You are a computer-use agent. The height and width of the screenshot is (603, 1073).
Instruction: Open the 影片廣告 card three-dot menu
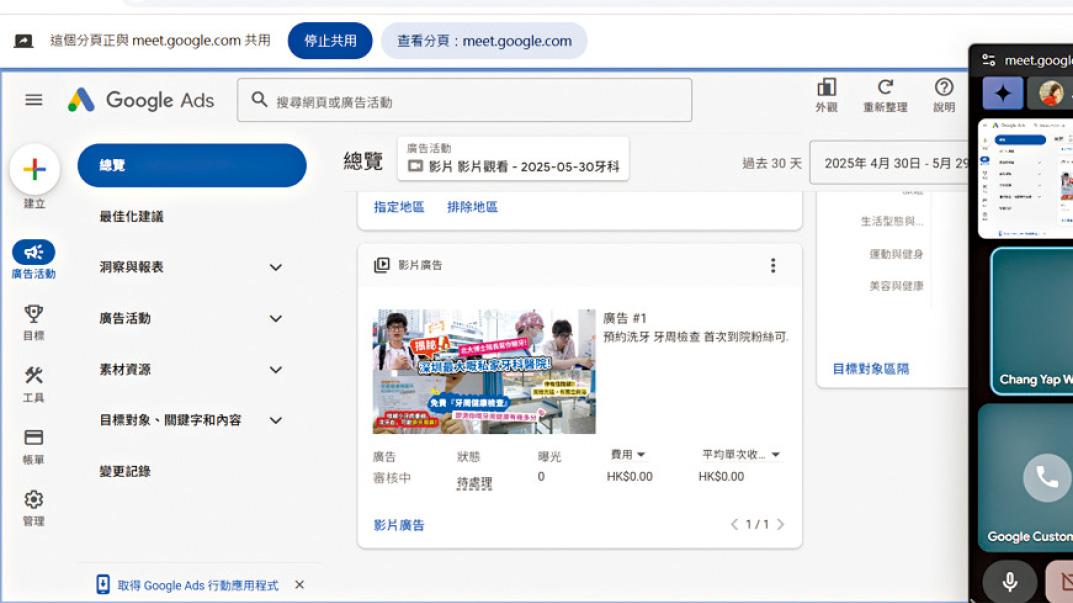click(774, 264)
